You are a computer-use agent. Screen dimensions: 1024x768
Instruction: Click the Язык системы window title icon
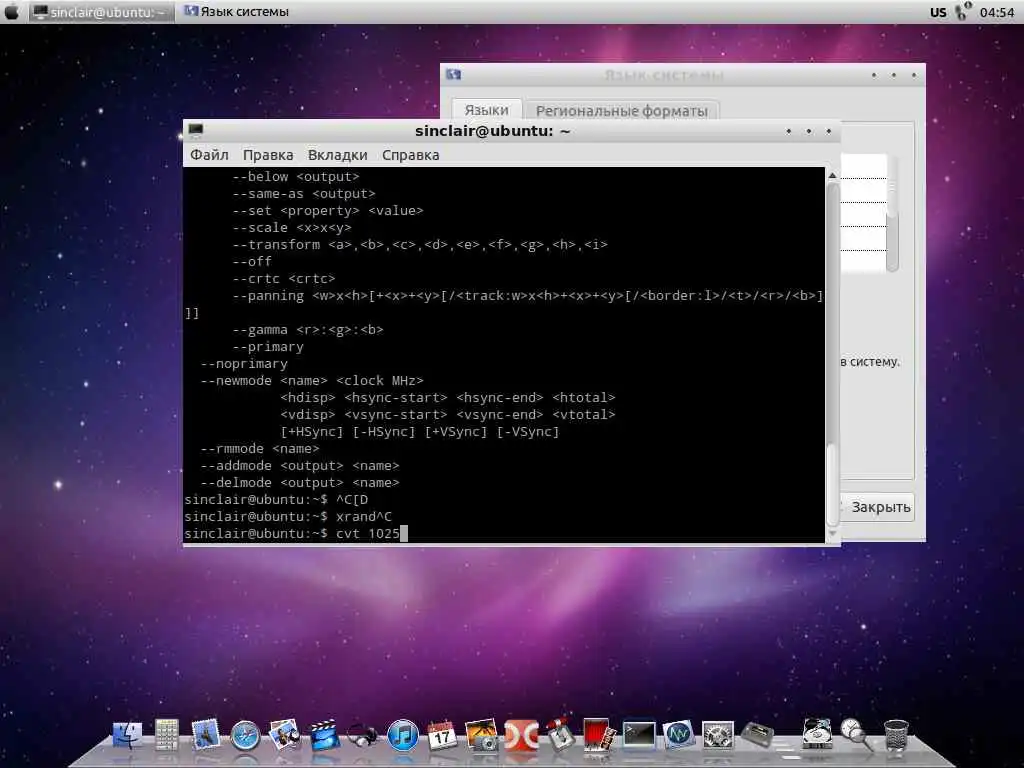point(454,74)
